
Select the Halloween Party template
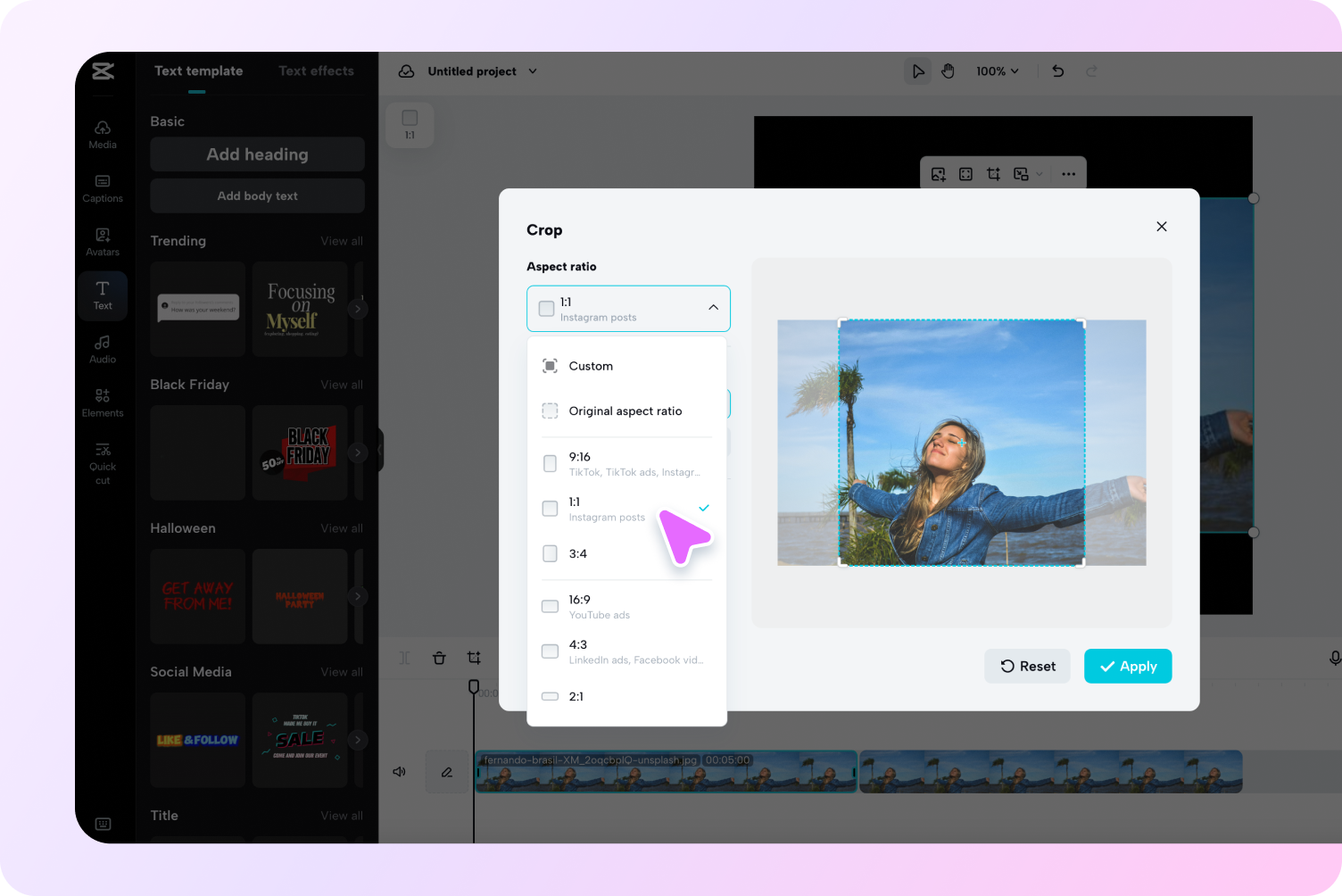tap(300, 596)
